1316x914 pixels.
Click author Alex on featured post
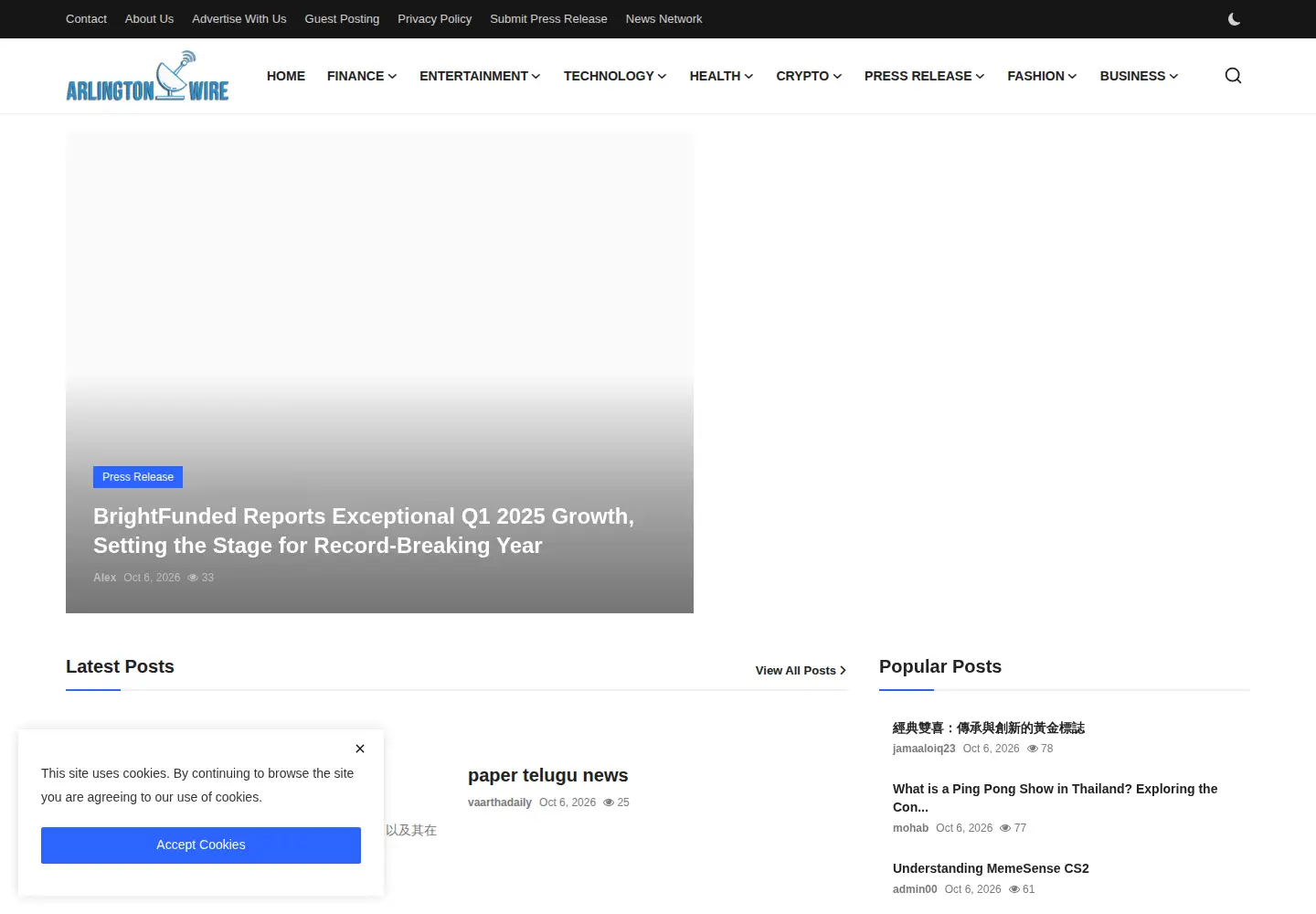(x=104, y=578)
